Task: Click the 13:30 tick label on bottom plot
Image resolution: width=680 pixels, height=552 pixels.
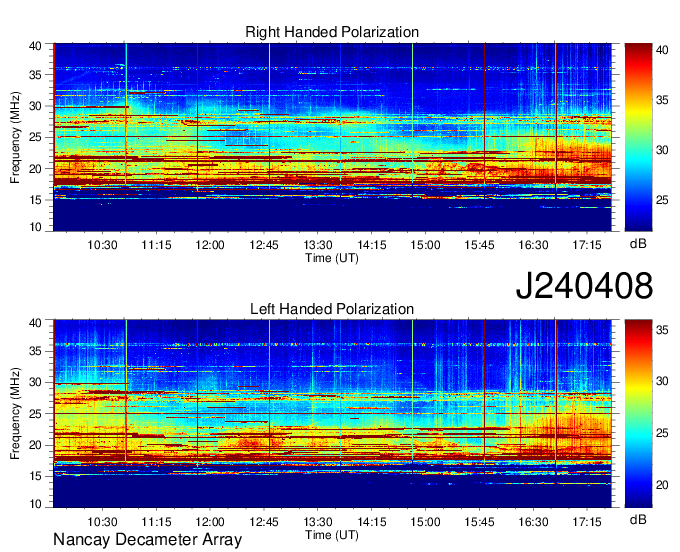Action: pos(318,522)
